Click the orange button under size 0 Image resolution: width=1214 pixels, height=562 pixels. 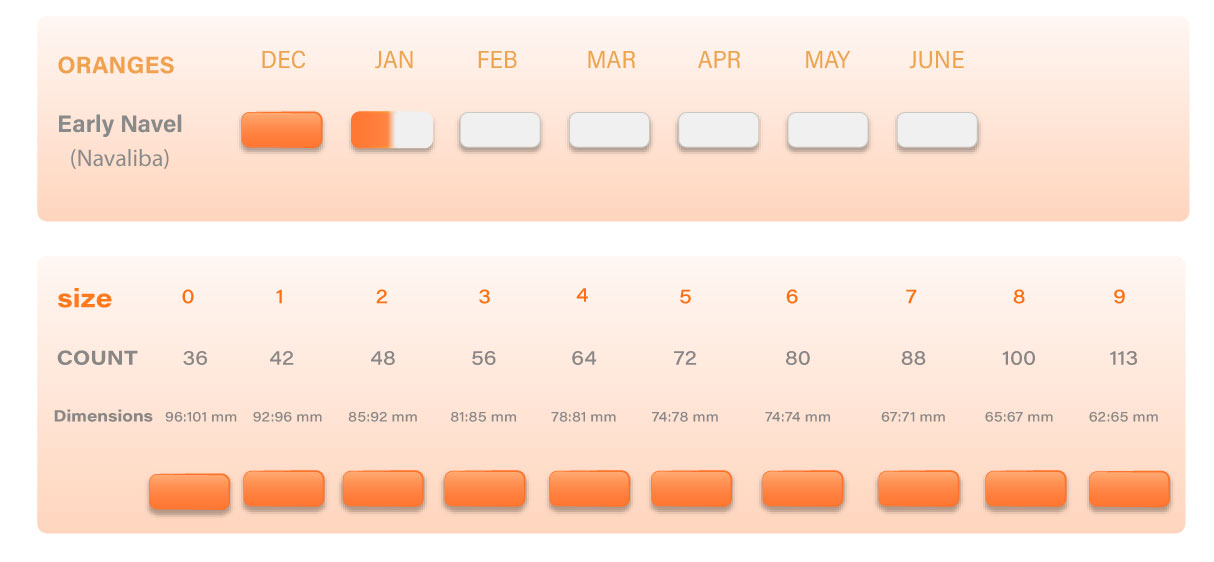(189, 492)
